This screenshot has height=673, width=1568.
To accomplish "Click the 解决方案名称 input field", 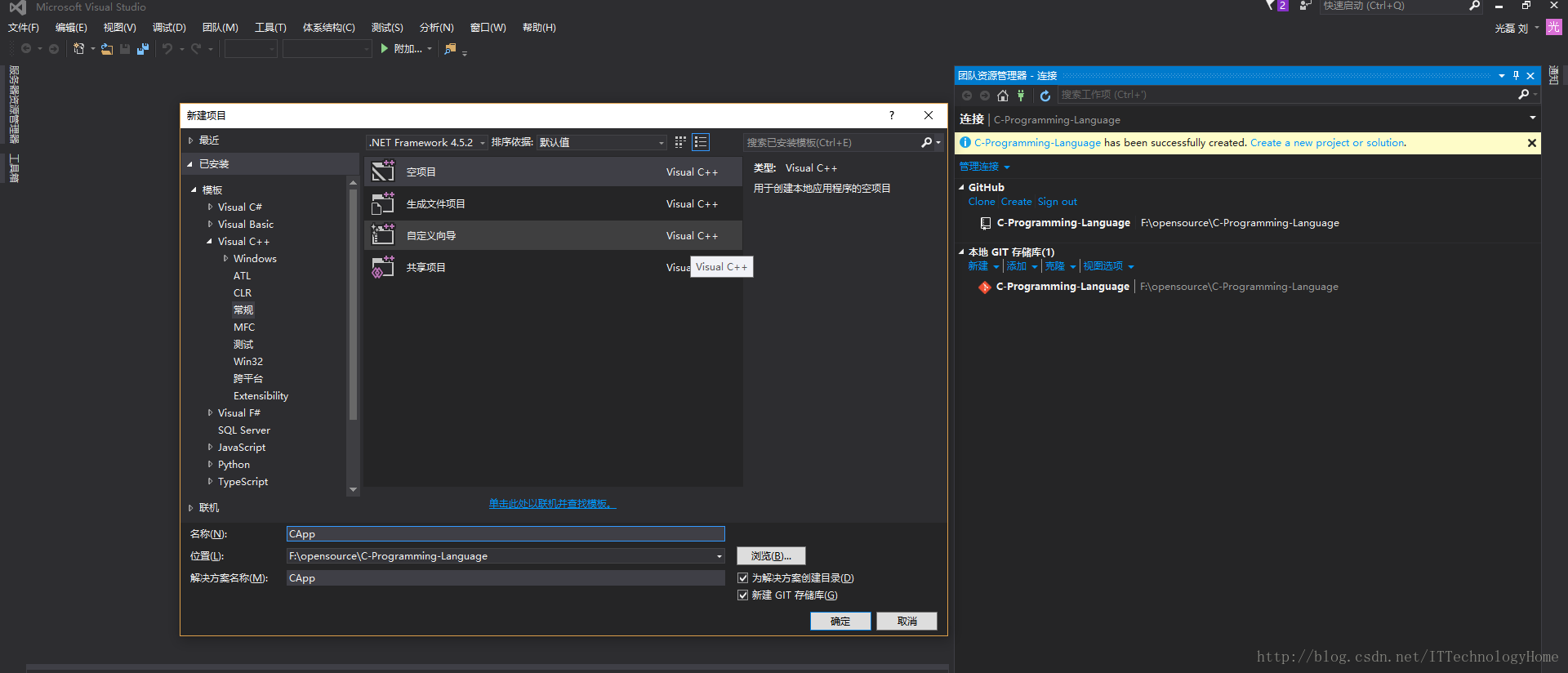I will [x=506, y=578].
